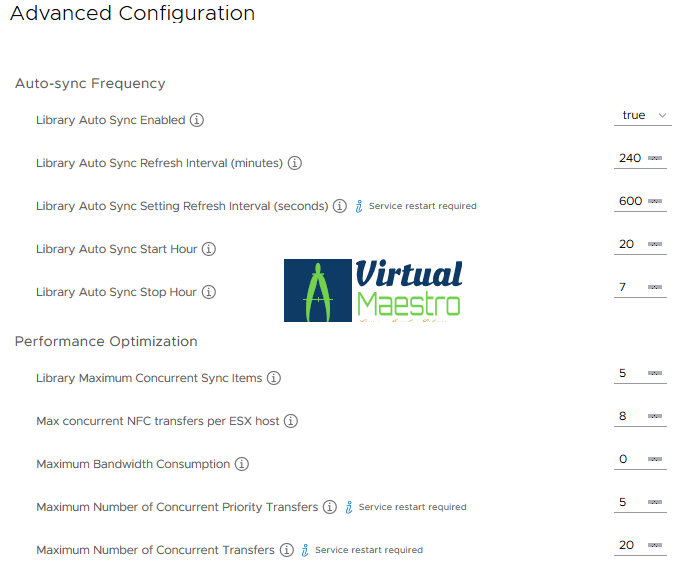Click the Virtual Maestro logo image
The width and height of the screenshot is (697, 573).
tap(373, 291)
